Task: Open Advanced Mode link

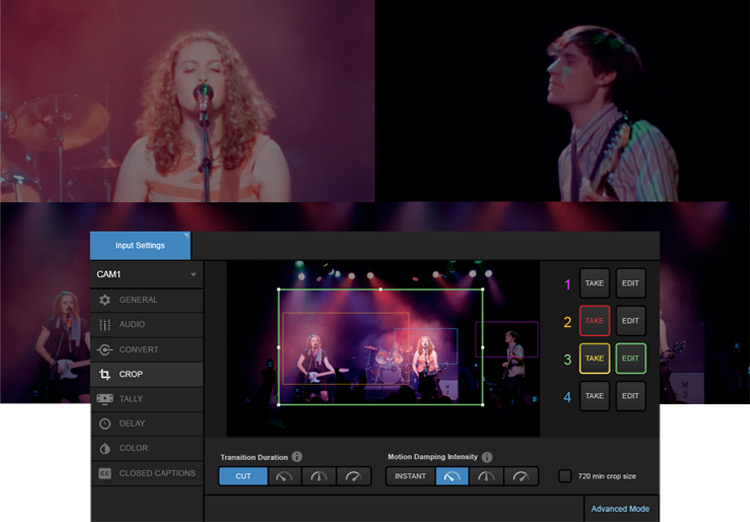Action: [619, 509]
